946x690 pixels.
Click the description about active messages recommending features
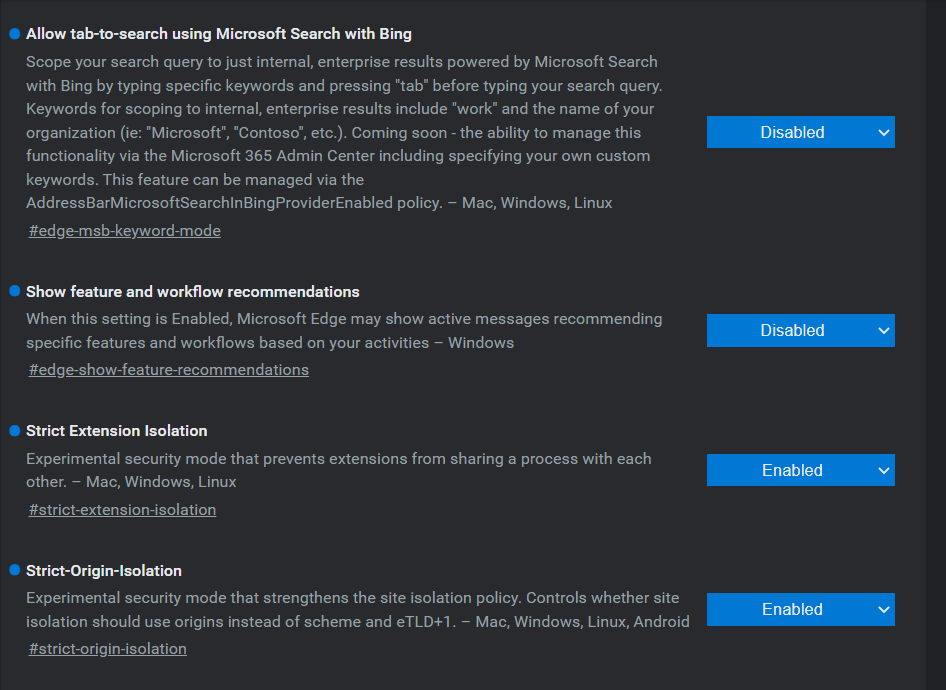(x=343, y=331)
